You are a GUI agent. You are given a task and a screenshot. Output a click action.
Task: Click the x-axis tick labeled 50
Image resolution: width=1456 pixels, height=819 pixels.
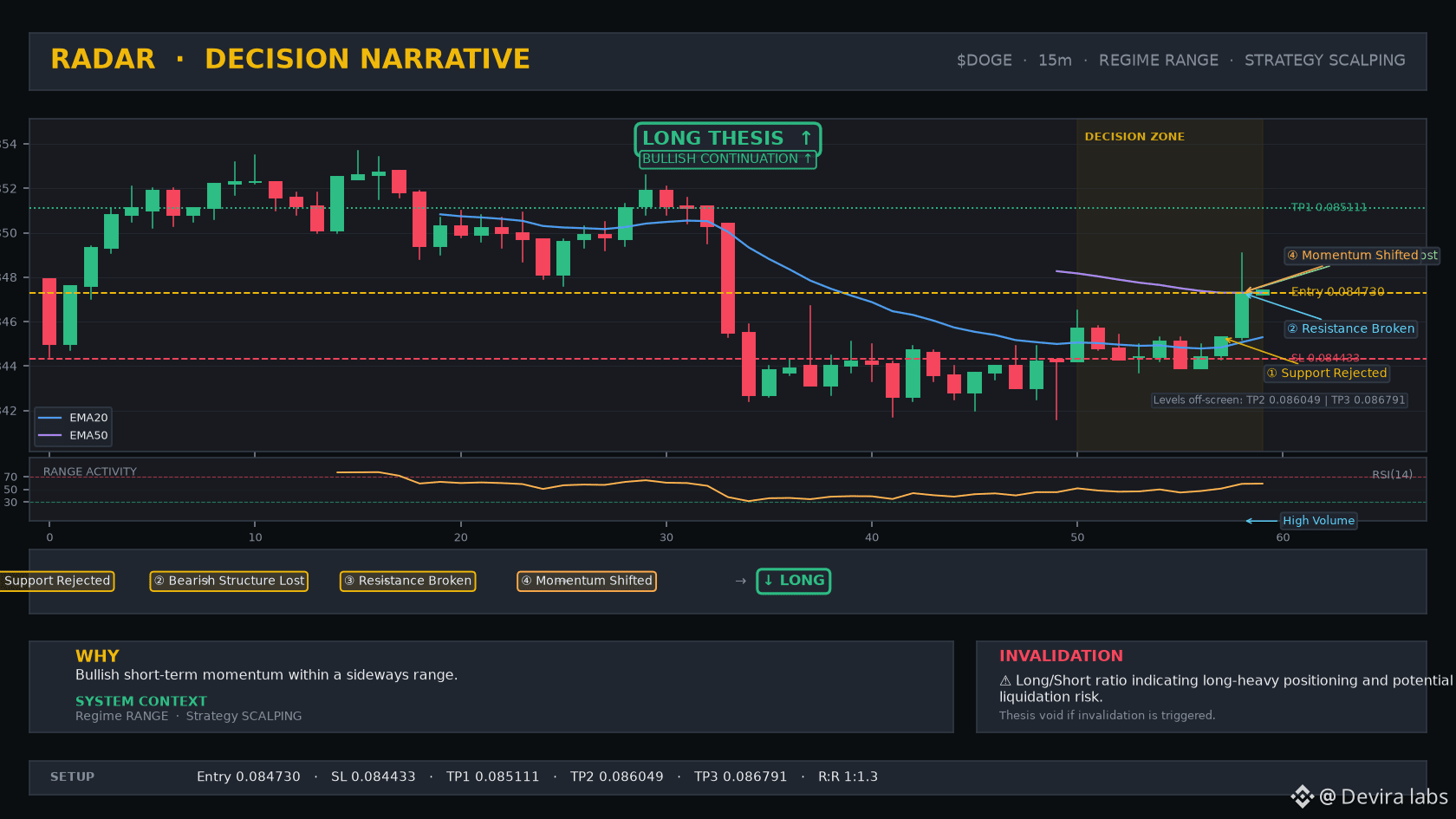1077,537
